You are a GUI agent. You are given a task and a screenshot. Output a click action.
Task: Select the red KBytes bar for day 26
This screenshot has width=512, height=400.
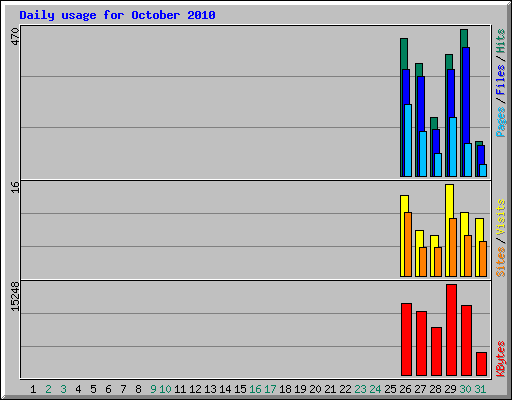pyautogui.click(x=406, y=339)
